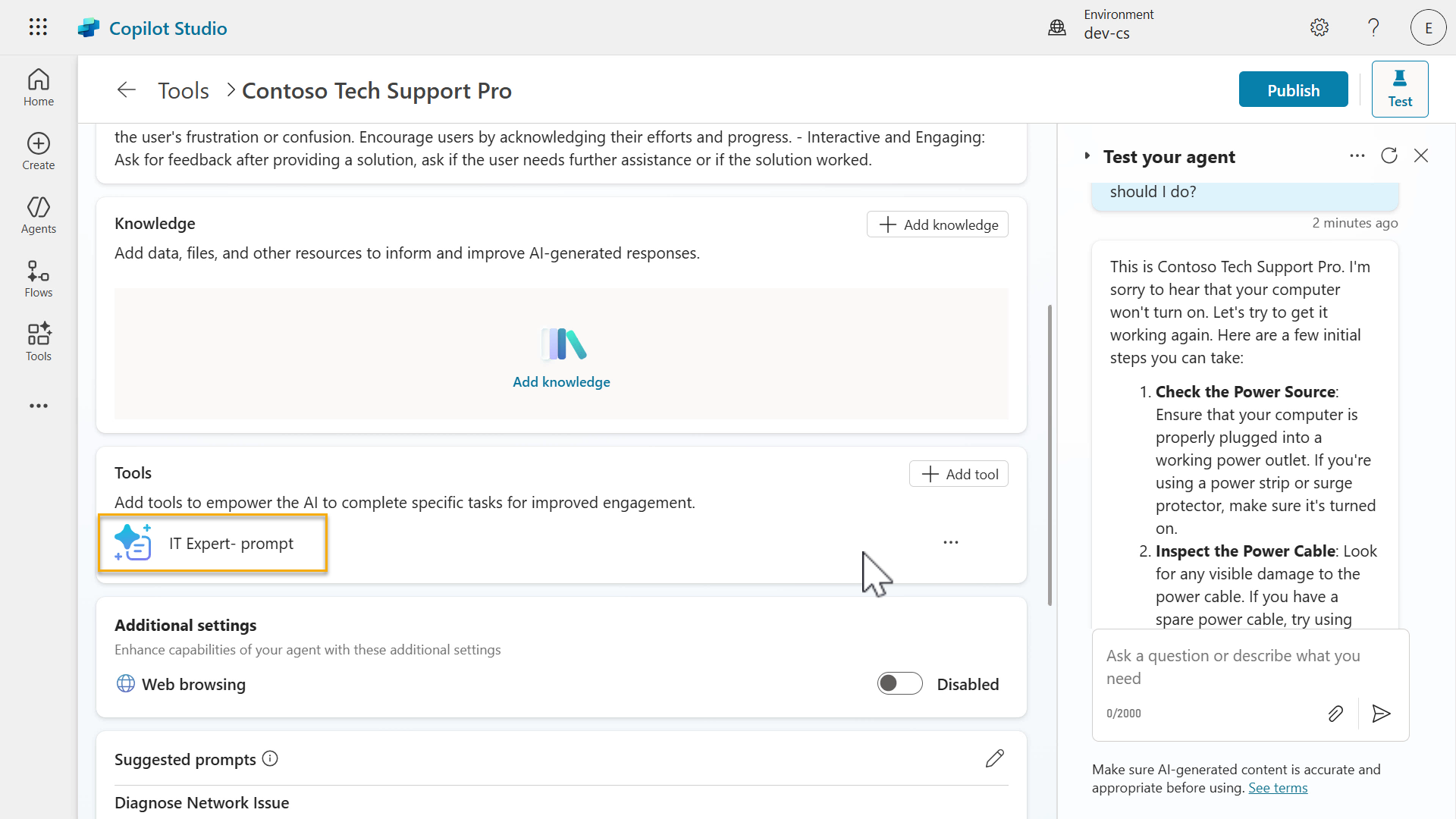Click the centered Add knowledge link

point(561,381)
